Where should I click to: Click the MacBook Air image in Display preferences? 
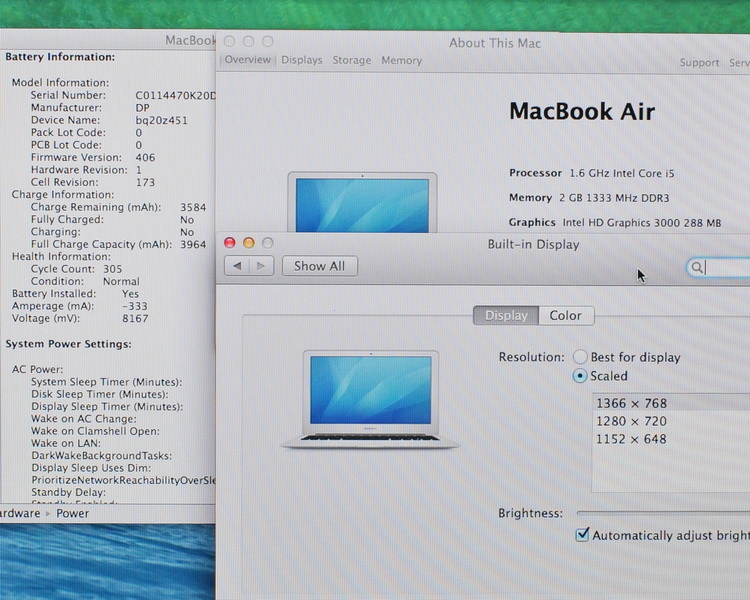click(x=370, y=400)
